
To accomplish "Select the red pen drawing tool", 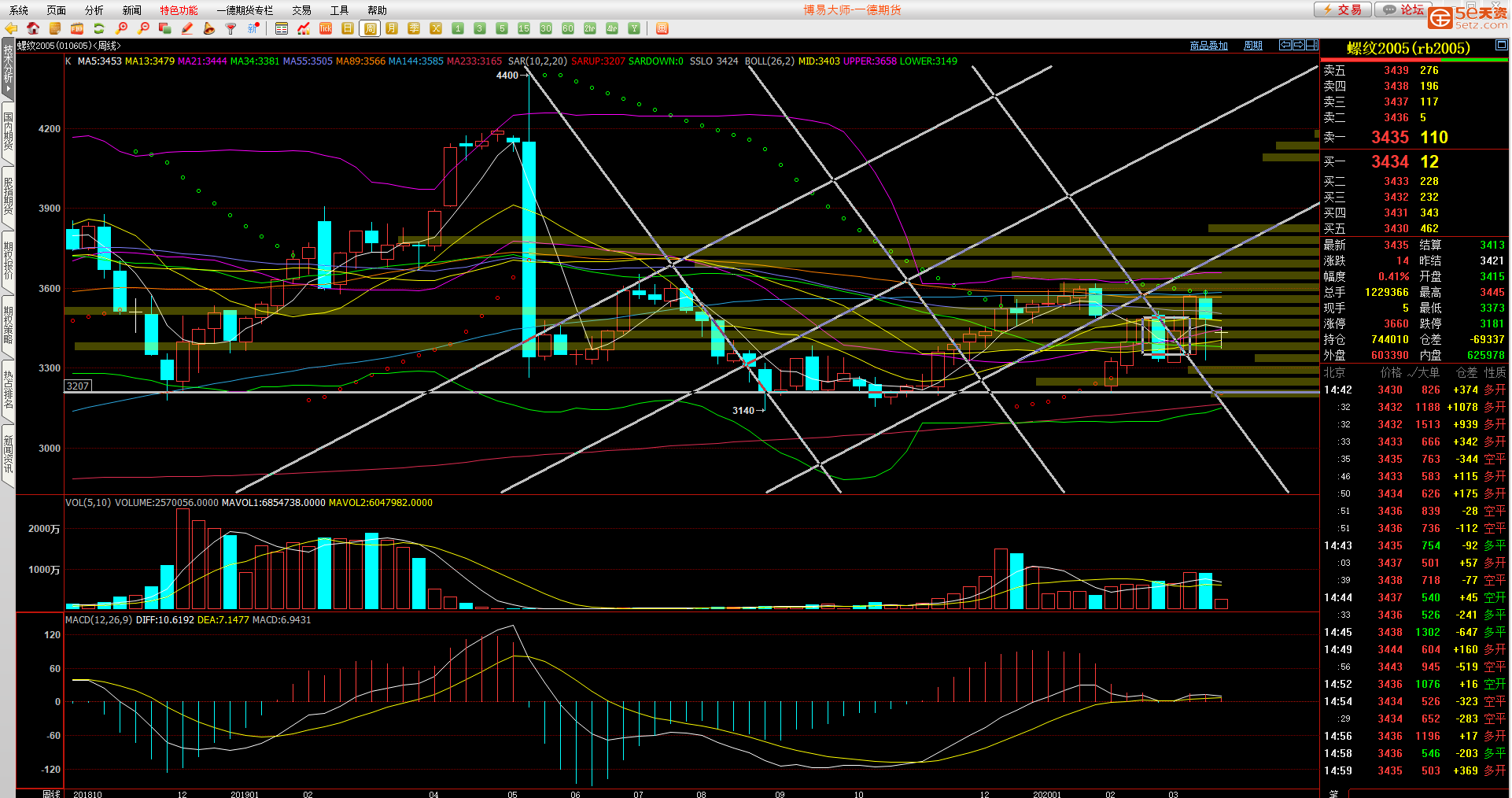I will [187, 28].
